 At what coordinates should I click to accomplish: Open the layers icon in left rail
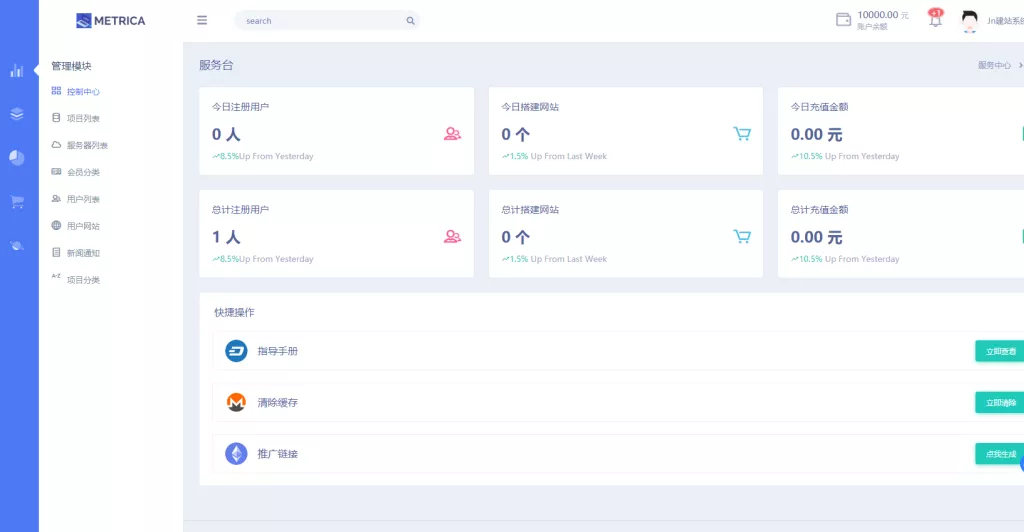[x=17, y=114]
